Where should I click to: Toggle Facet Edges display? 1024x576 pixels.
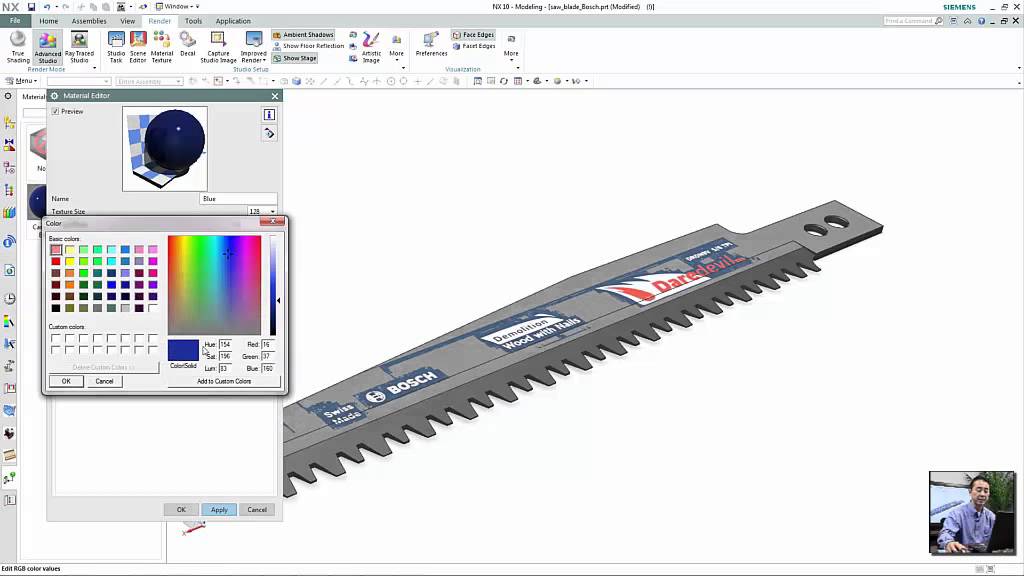point(473,46)
